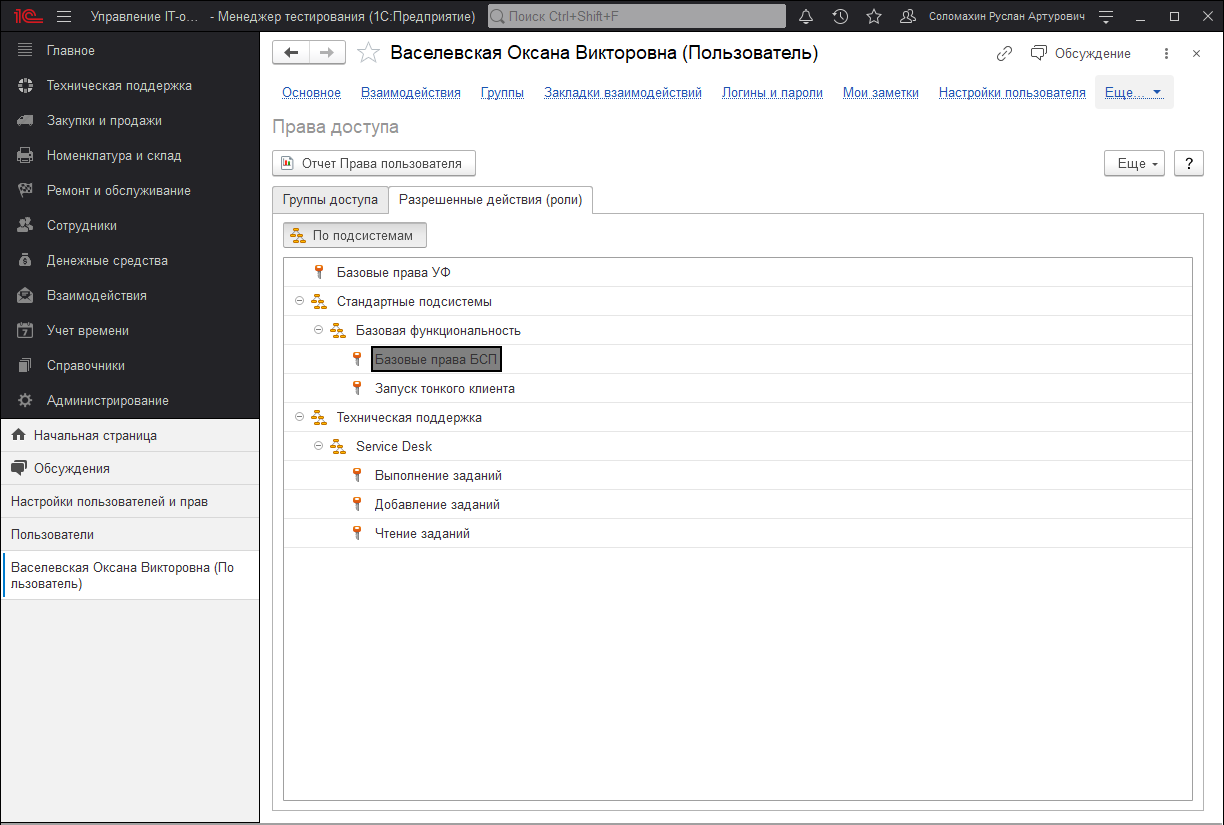Collapse the Service Desk node
The height and width of the screenshot is (825, 1224).
point(319,446)
